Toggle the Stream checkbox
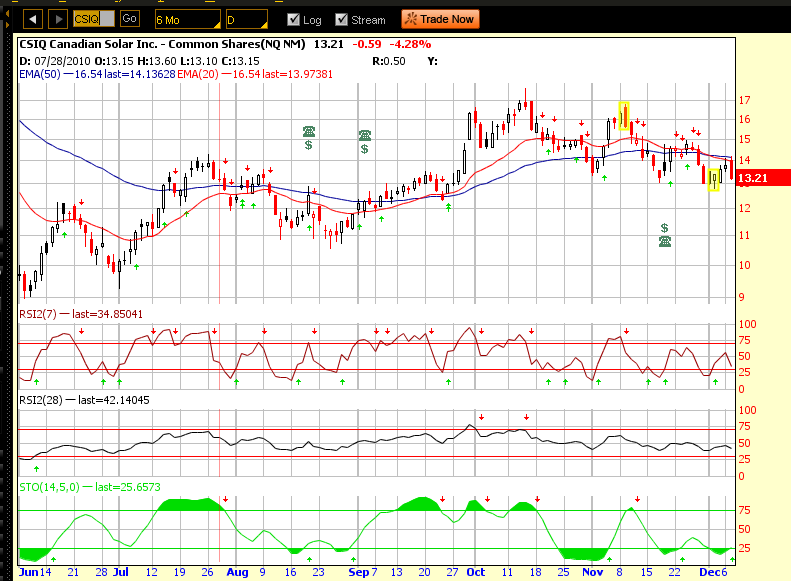This screenshot has height=581, width=791. 342,20
